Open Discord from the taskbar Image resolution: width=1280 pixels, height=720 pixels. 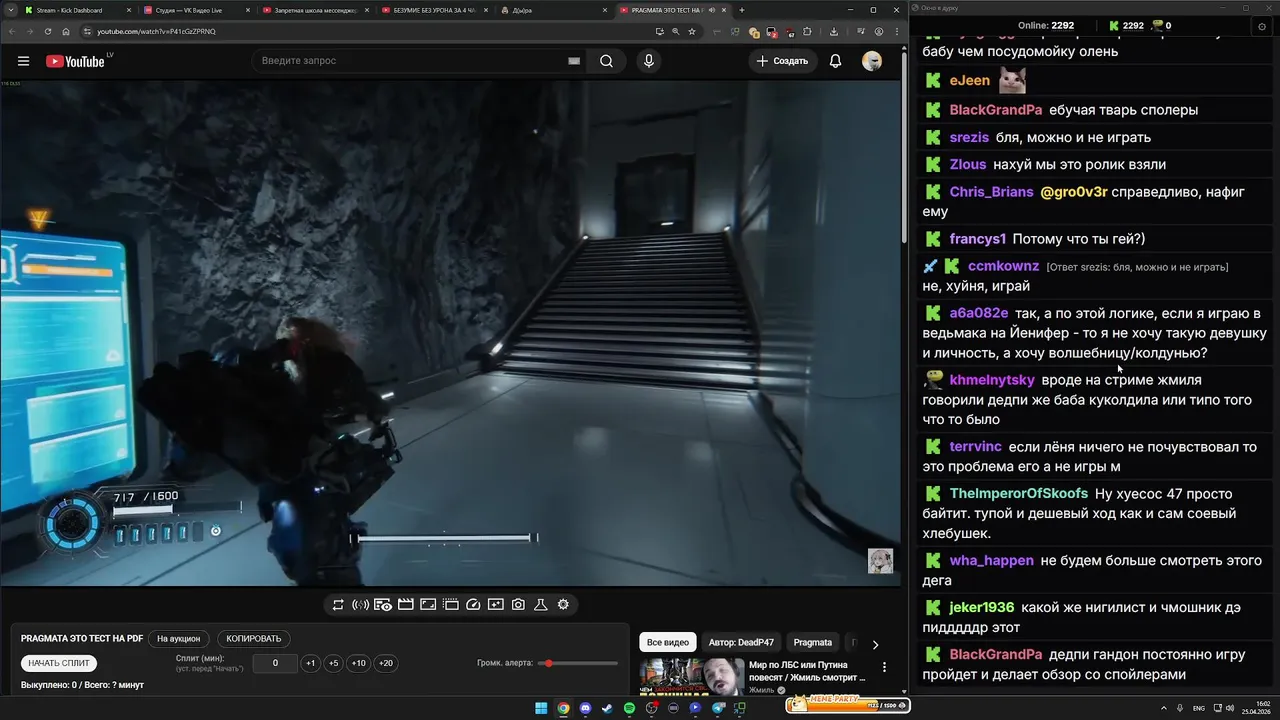pos(585,708)
